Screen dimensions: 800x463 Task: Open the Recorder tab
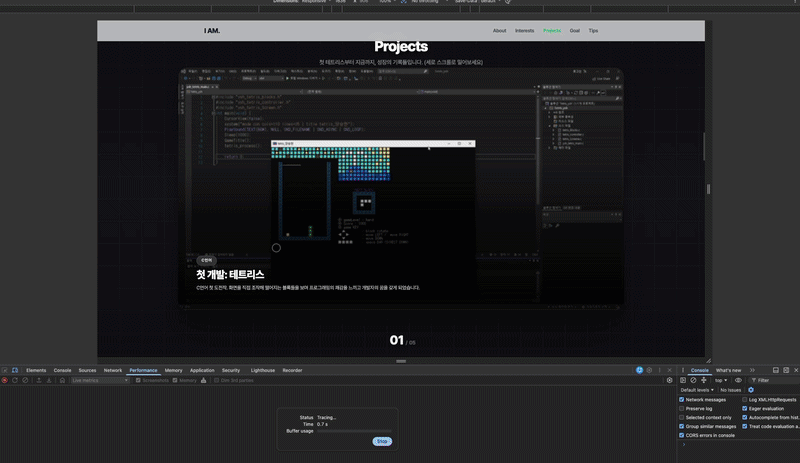(x=292, y=370)
